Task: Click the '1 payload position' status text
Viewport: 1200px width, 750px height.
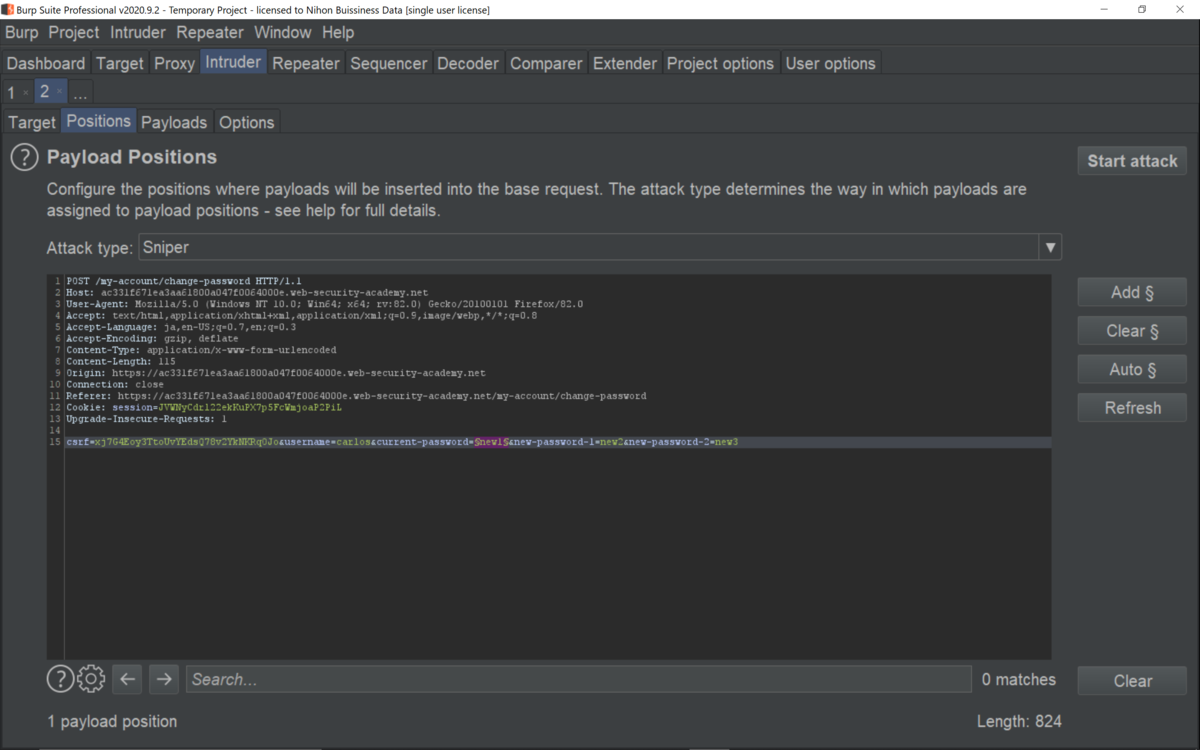Action: coord(112,721)
